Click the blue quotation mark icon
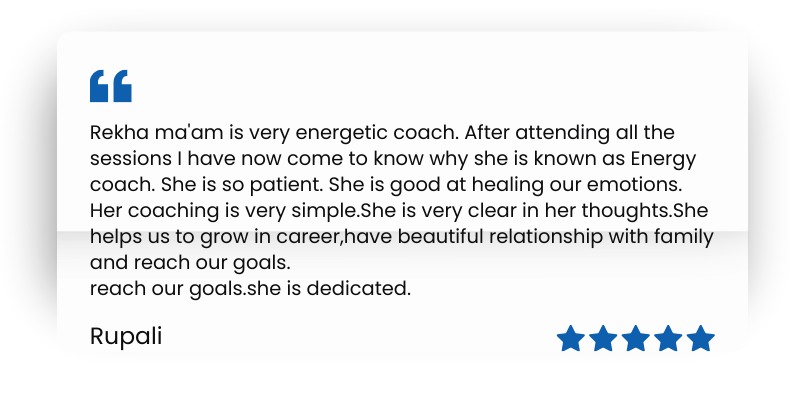This screenshot has height=402, width=790. (110, 86)
